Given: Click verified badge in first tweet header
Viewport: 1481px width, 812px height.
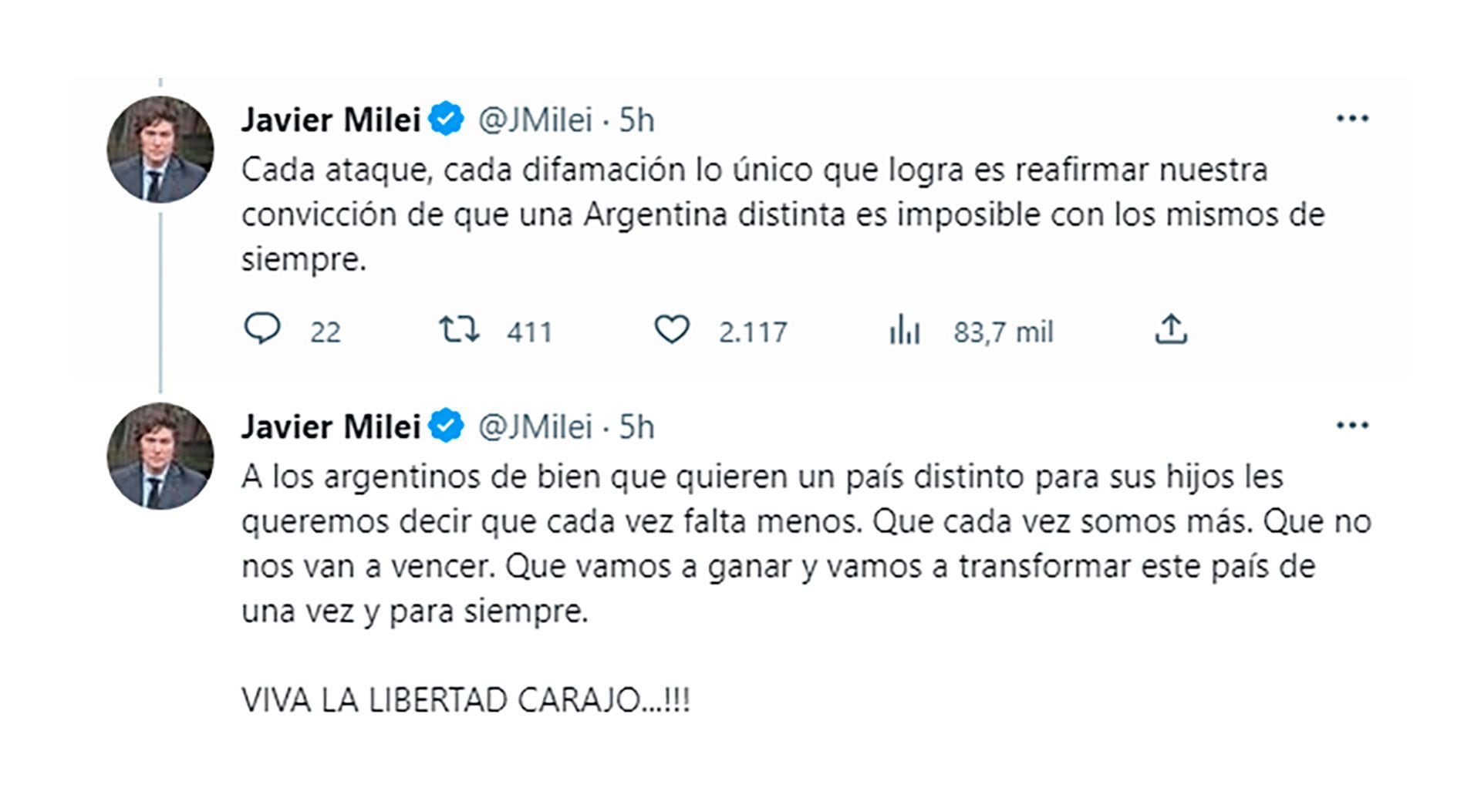Looking at the screenshot, I should click(x=446, y=120).
